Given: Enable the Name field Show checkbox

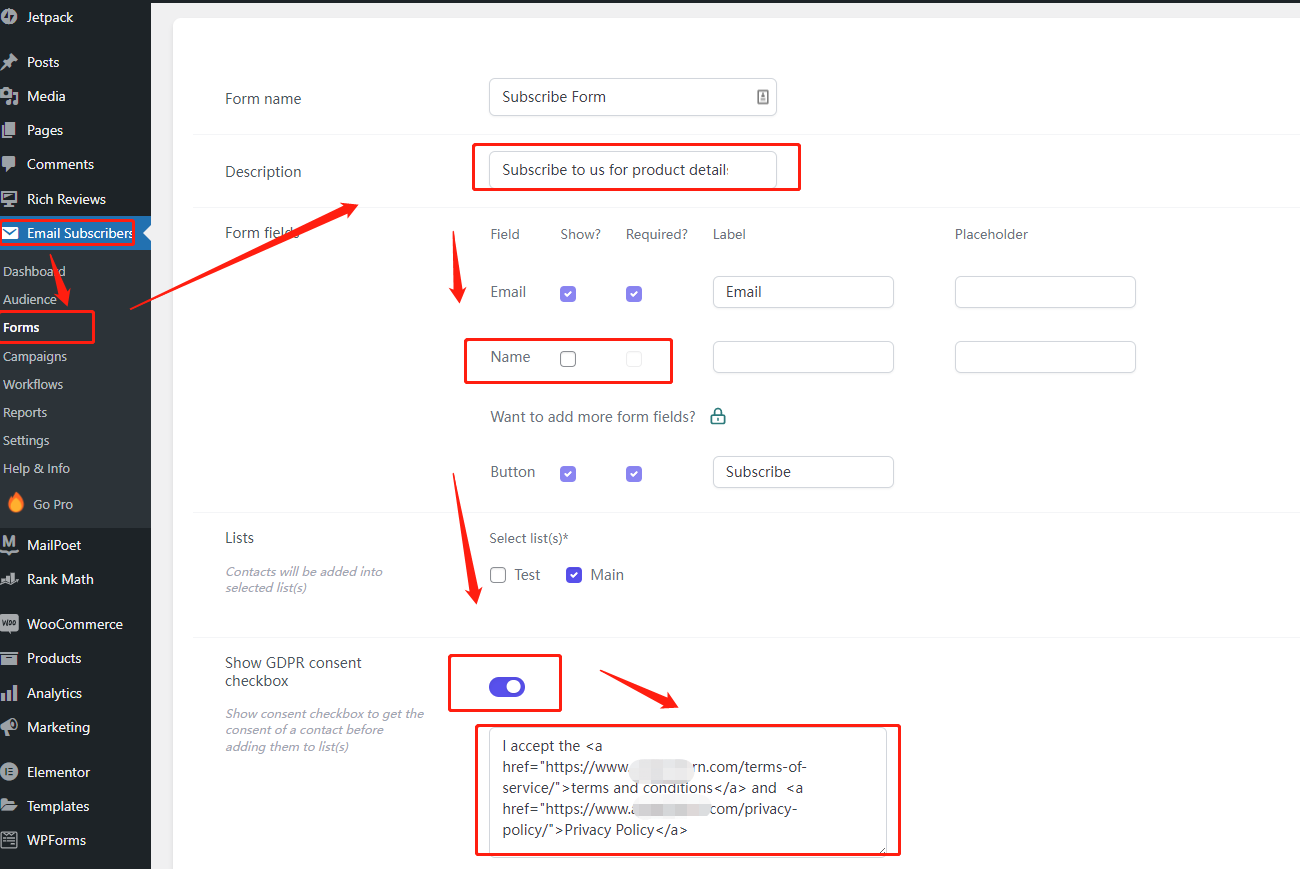Looking at the screenshot, I should point(568,359).
